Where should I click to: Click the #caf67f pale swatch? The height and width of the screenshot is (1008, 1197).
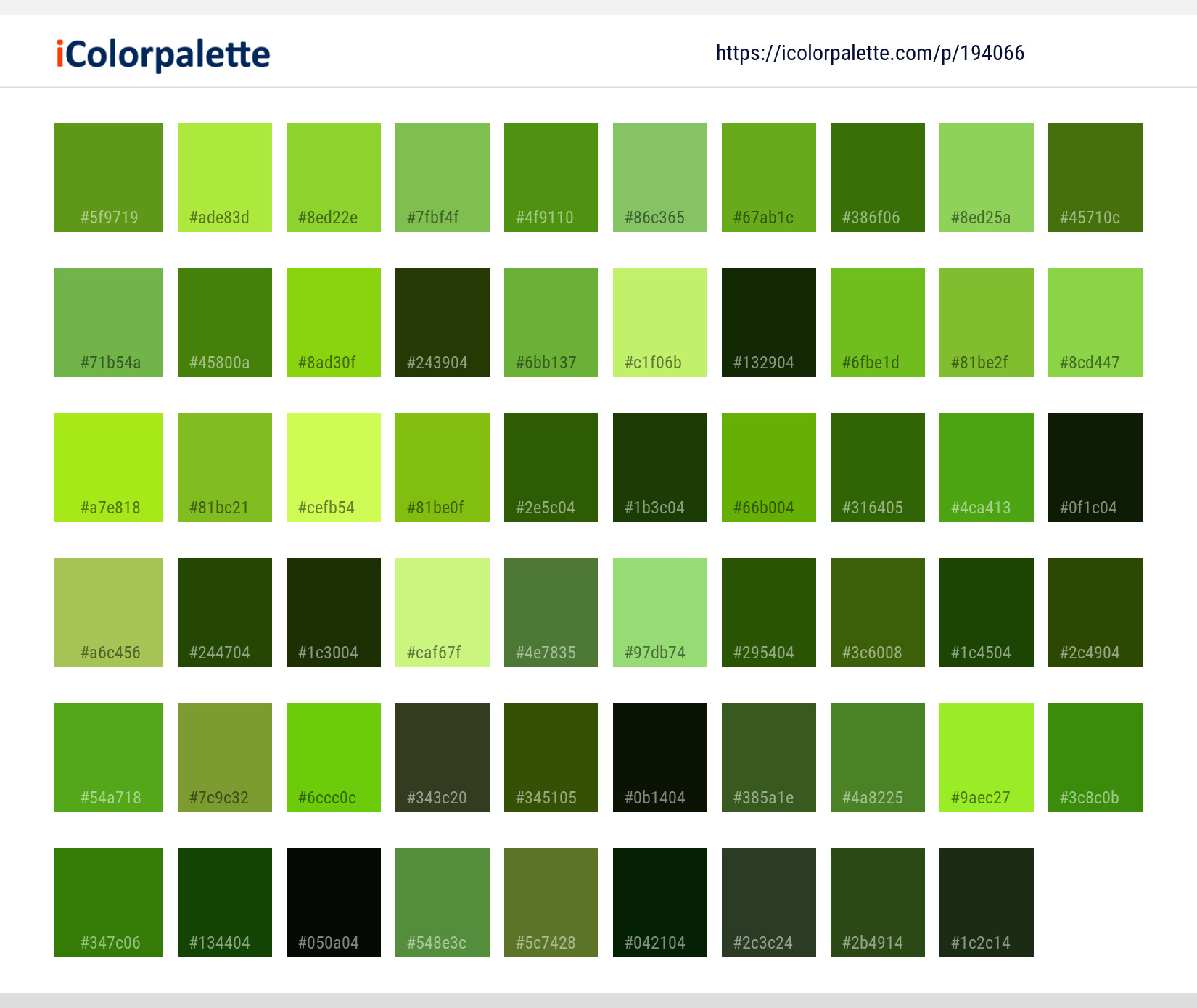[x=443, y=613]
